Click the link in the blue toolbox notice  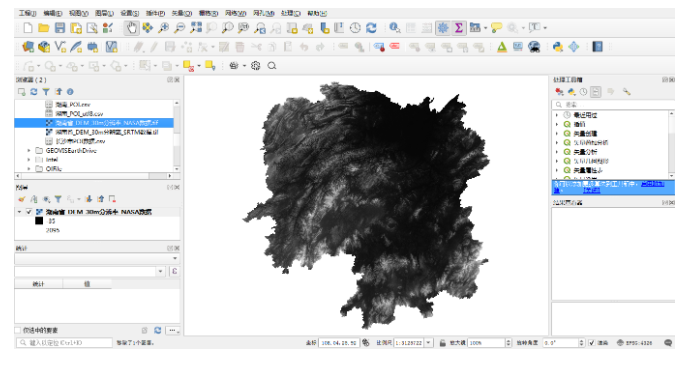[x=652, y=184]
